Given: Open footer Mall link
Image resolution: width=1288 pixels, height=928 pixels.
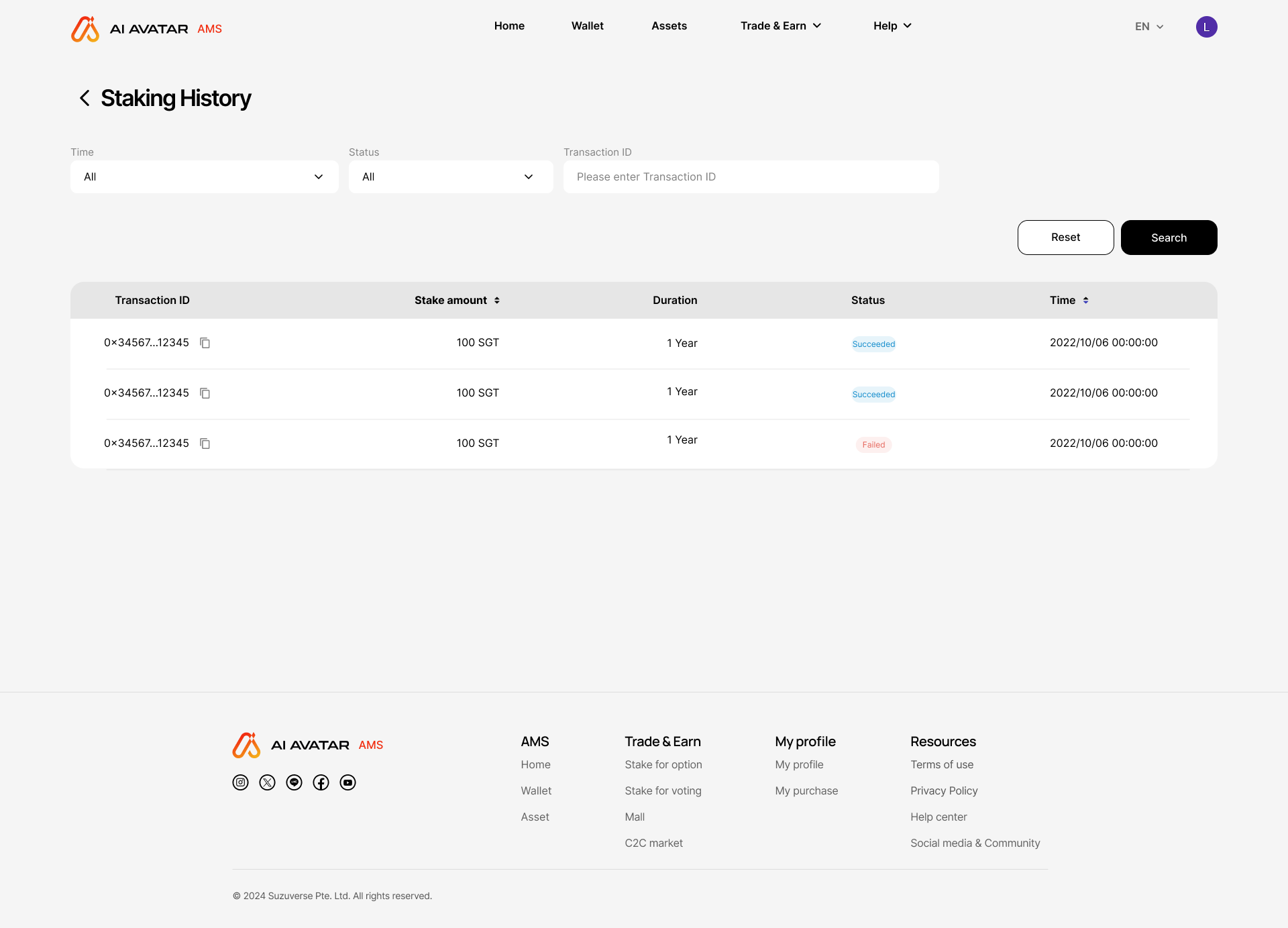Looking at the screenshot, I should 635,817.
